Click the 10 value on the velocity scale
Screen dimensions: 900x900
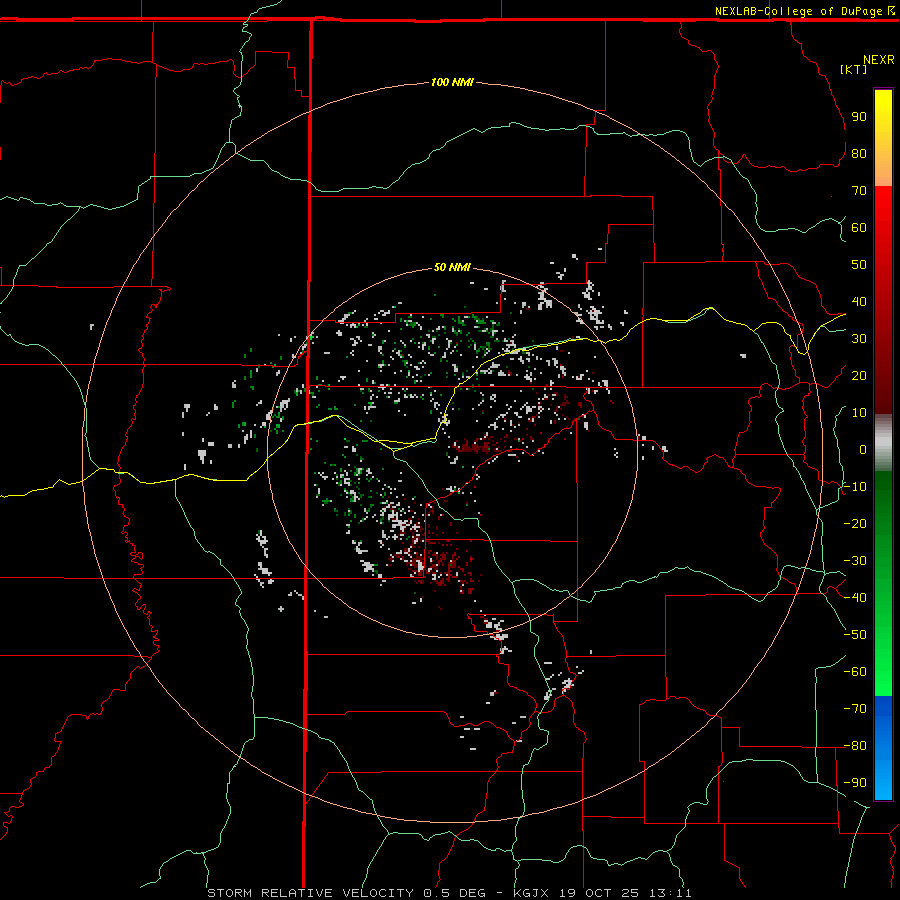coord(859,413)
